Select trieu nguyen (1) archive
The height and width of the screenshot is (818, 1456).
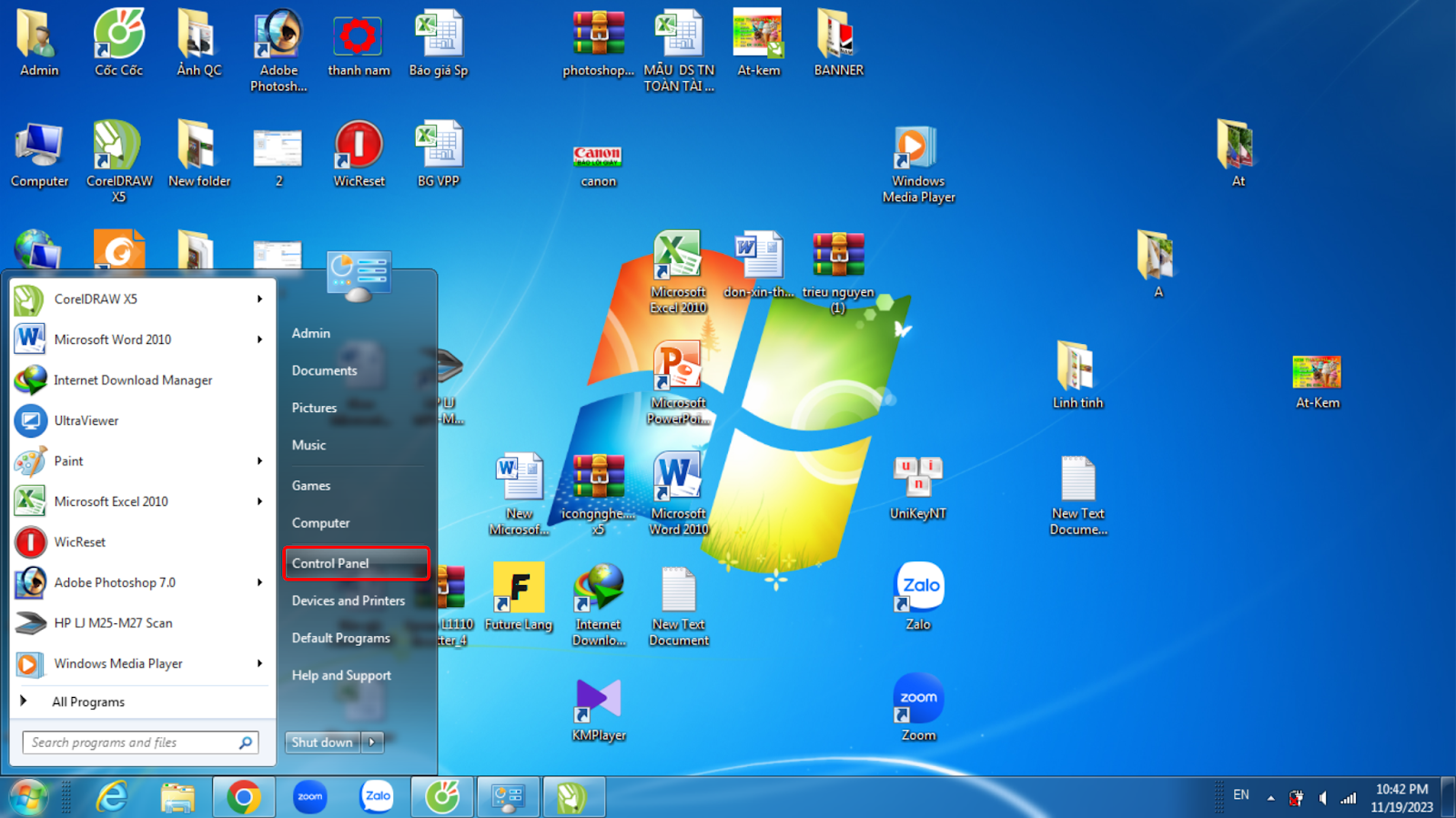[838, 273]
